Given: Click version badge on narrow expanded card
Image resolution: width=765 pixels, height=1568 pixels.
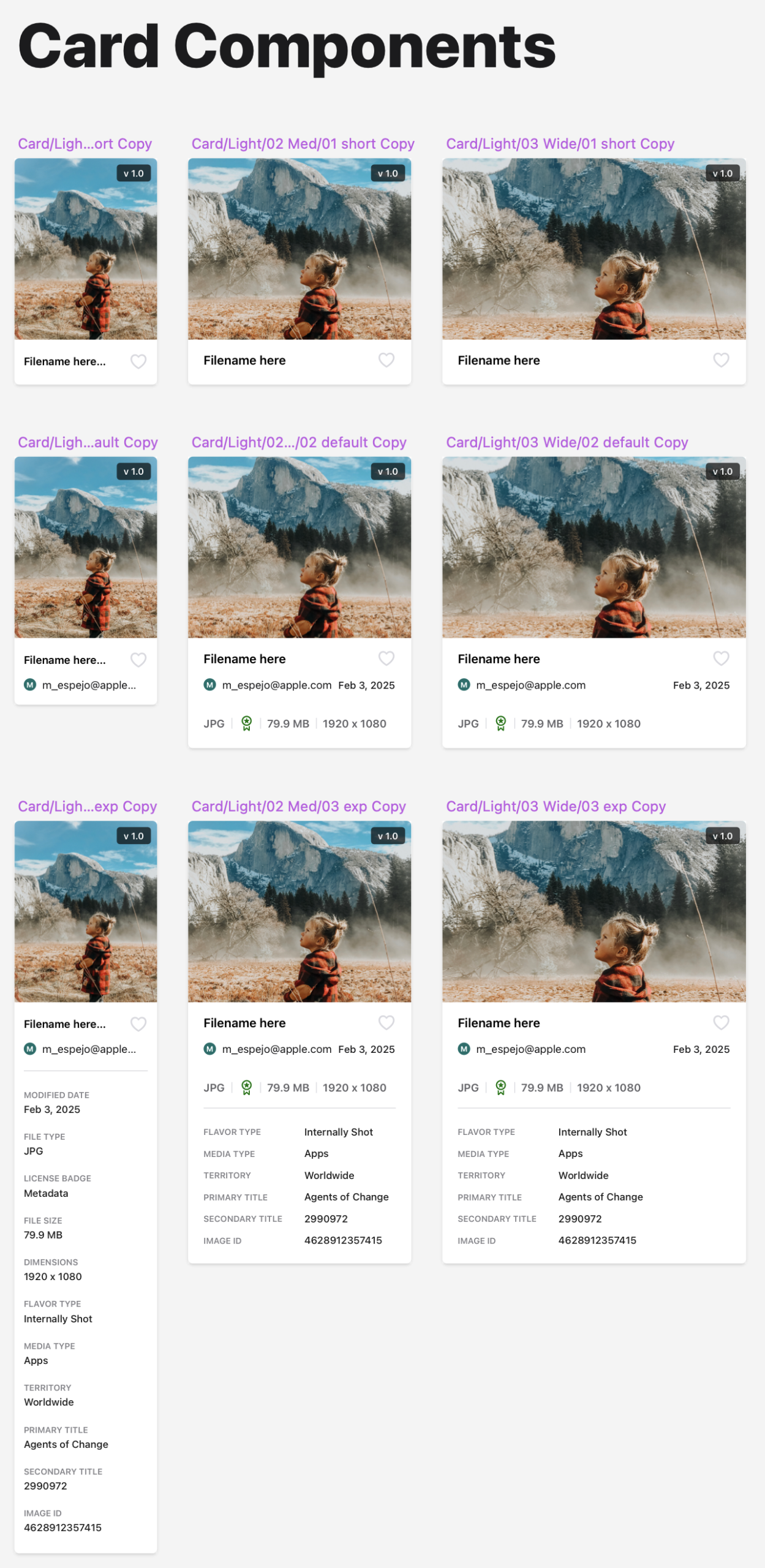Looking at the screenshot, I should (134, 836).
